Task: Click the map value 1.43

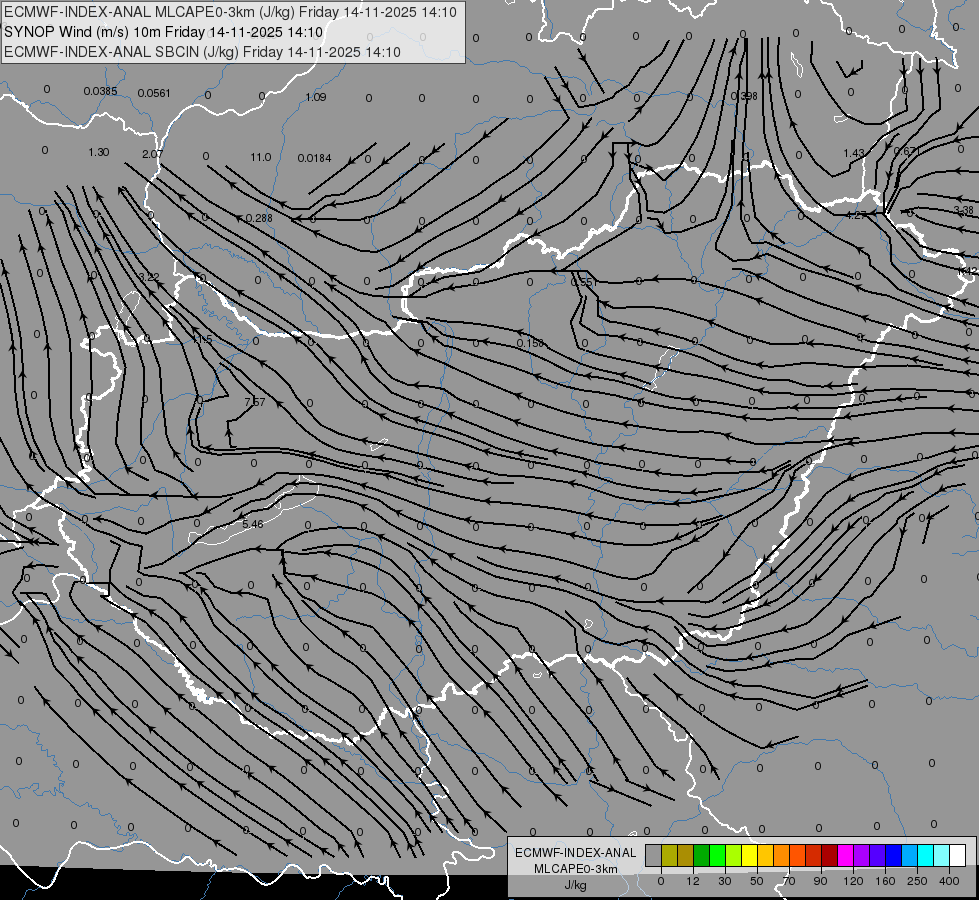Action: (x=854, y=153)
